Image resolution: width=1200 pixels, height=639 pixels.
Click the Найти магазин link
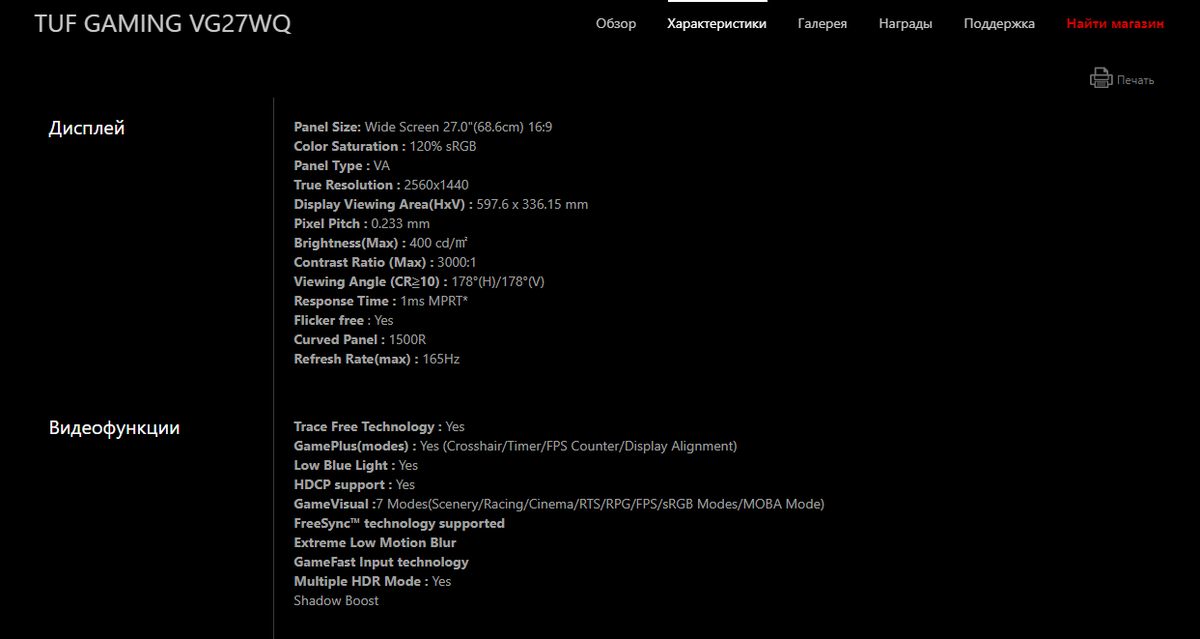[1115, 24]
